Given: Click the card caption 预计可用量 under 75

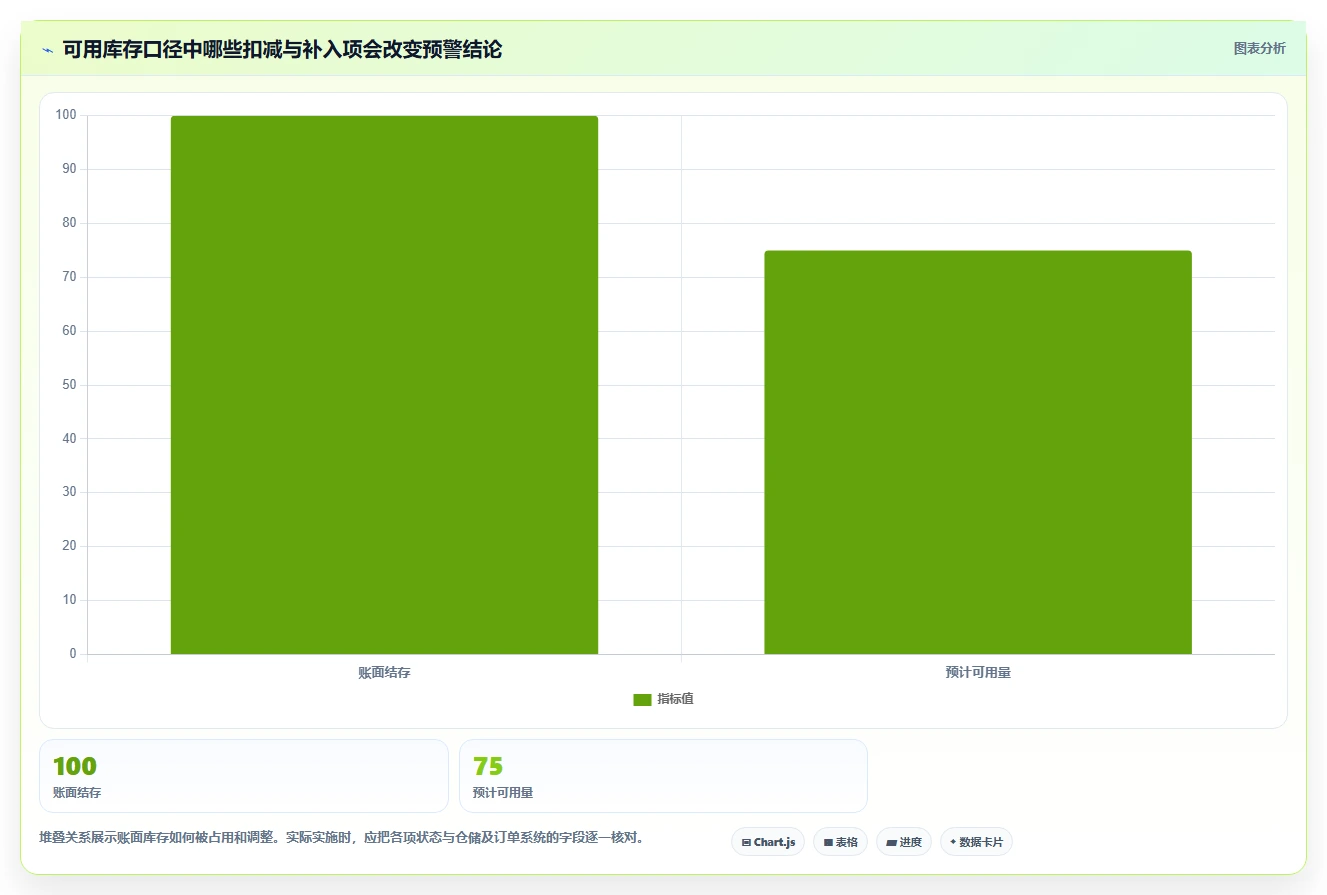Looking at the screenshot, I should (503, 792).
